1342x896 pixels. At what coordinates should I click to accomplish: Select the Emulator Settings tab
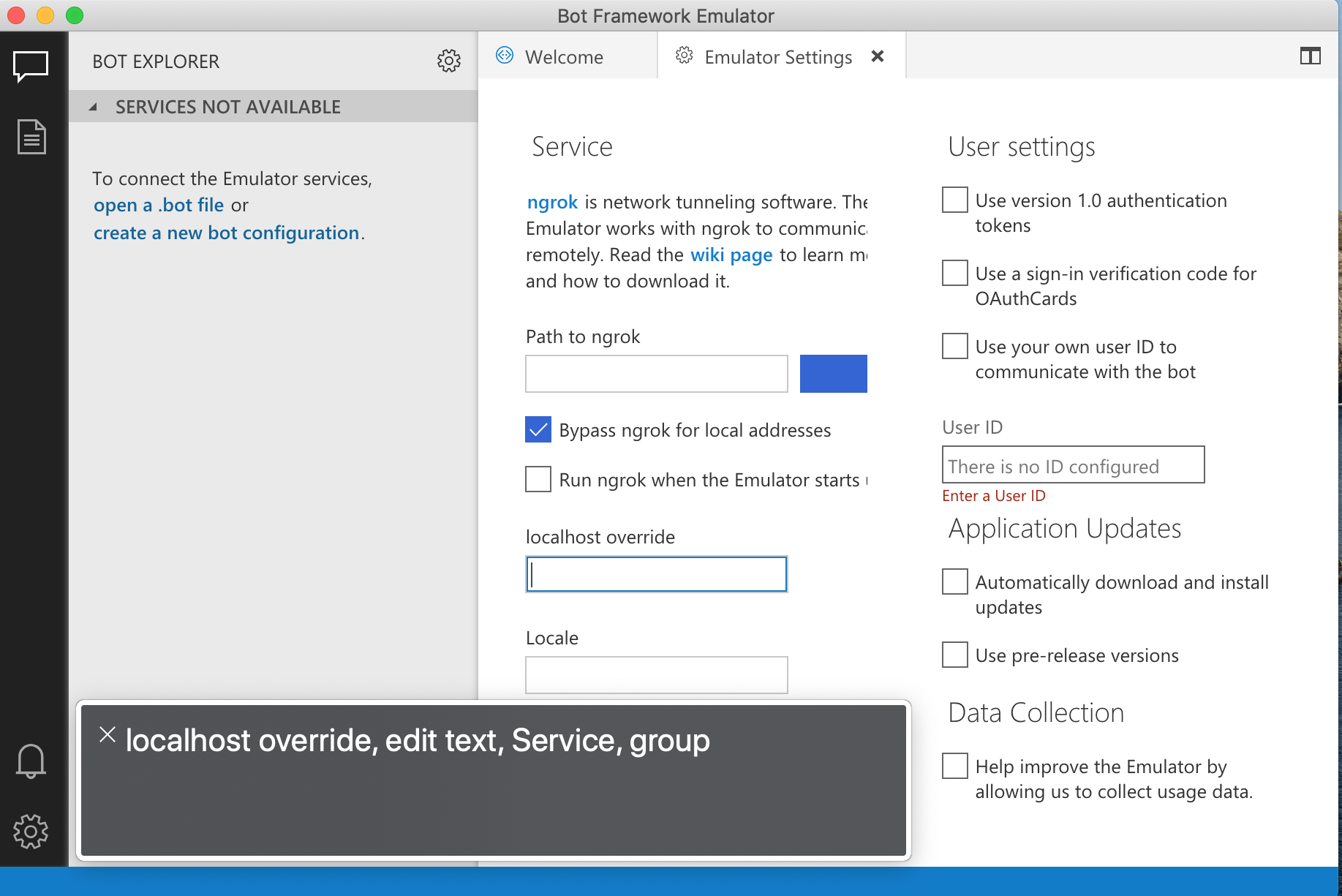(x=781, y=56)
